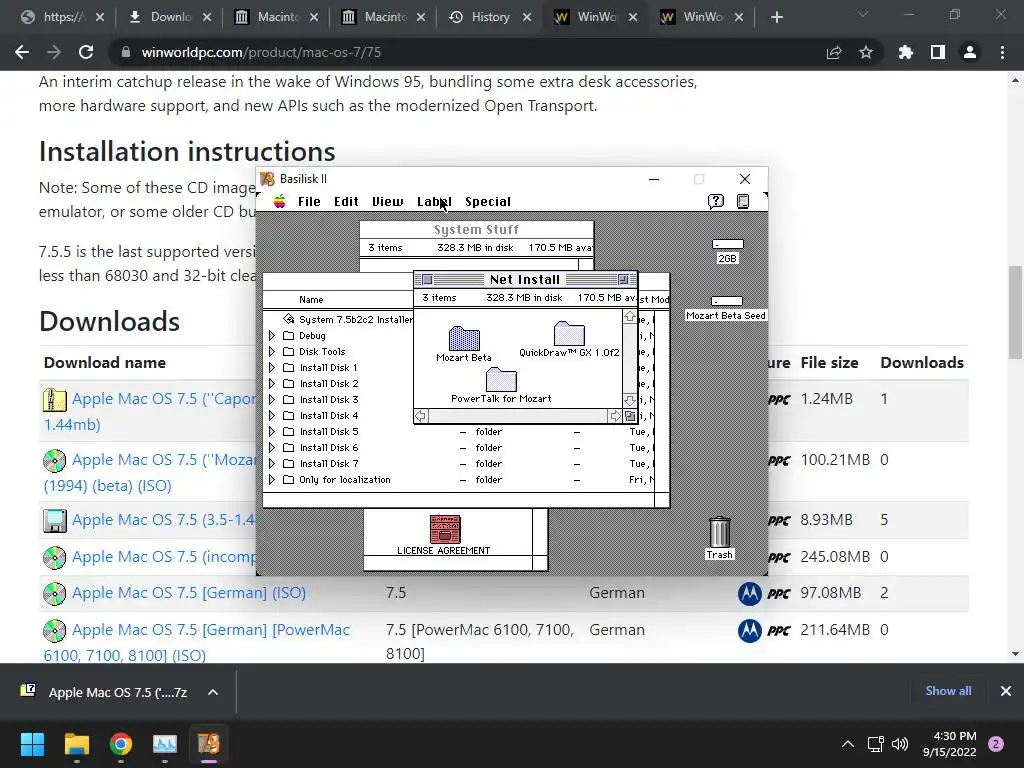Click the Application menu icon at menu bar right

point(743,201)
